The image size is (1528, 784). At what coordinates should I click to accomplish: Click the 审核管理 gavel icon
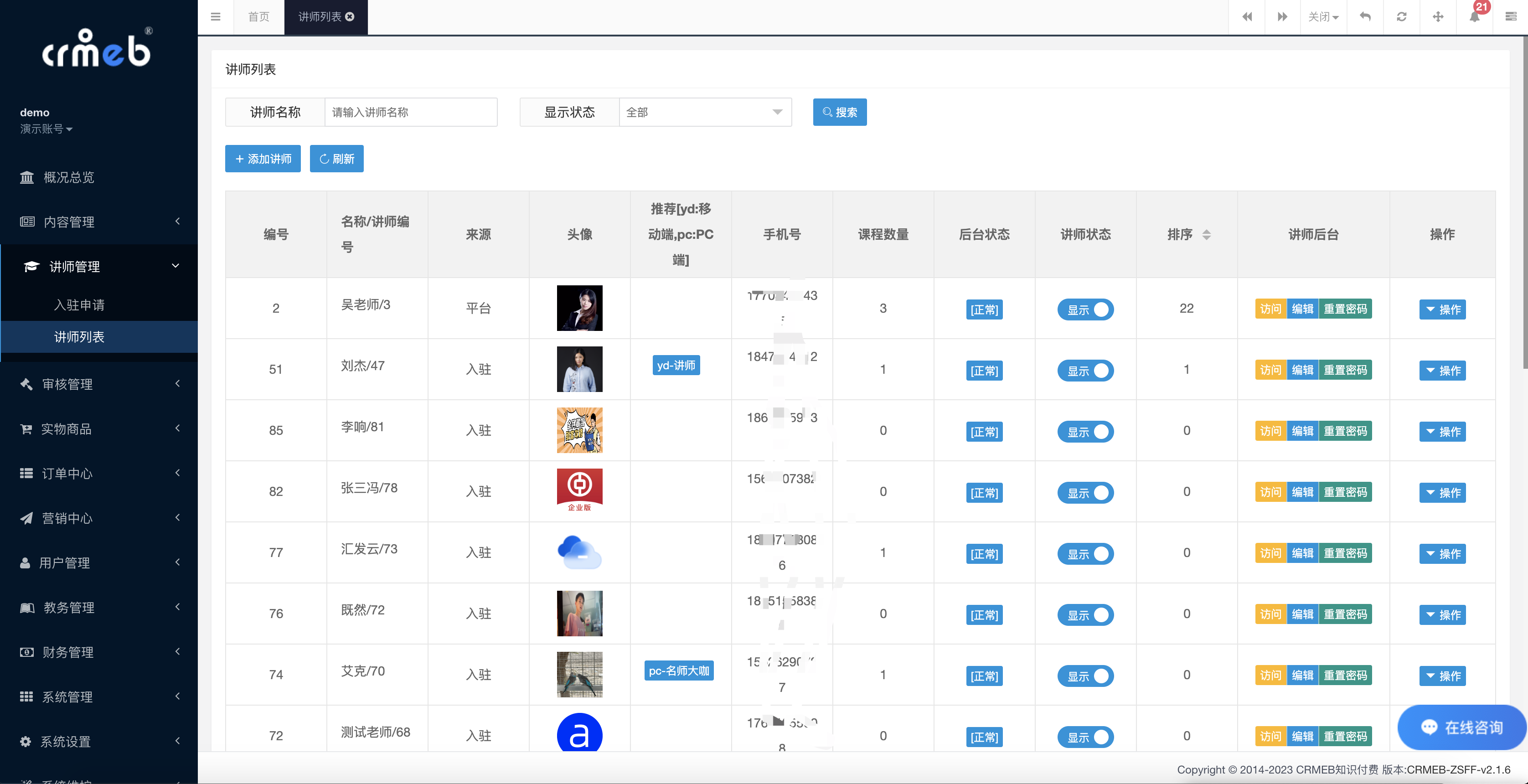pos(27,384)
